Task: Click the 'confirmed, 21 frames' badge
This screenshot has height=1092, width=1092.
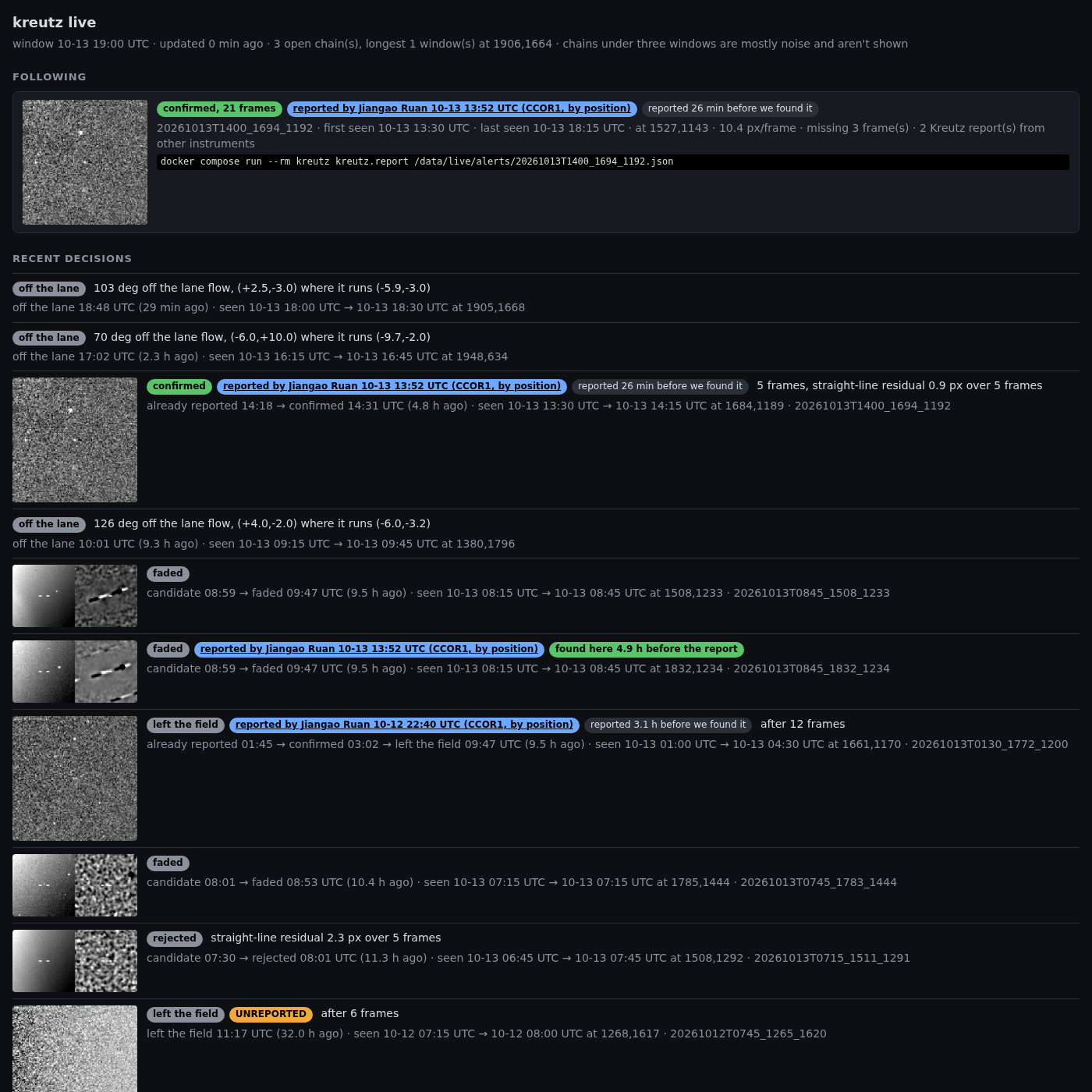Action: 219,108
